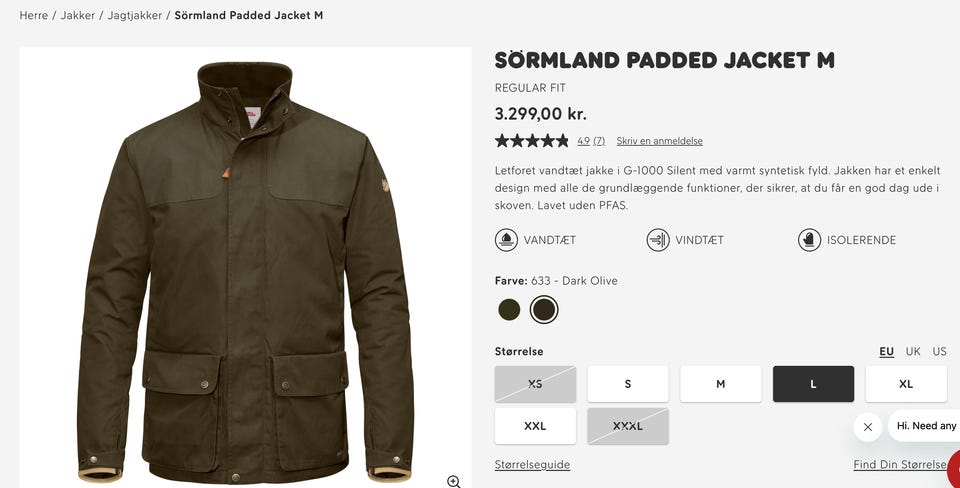Choose size XL

click(906, 384)
